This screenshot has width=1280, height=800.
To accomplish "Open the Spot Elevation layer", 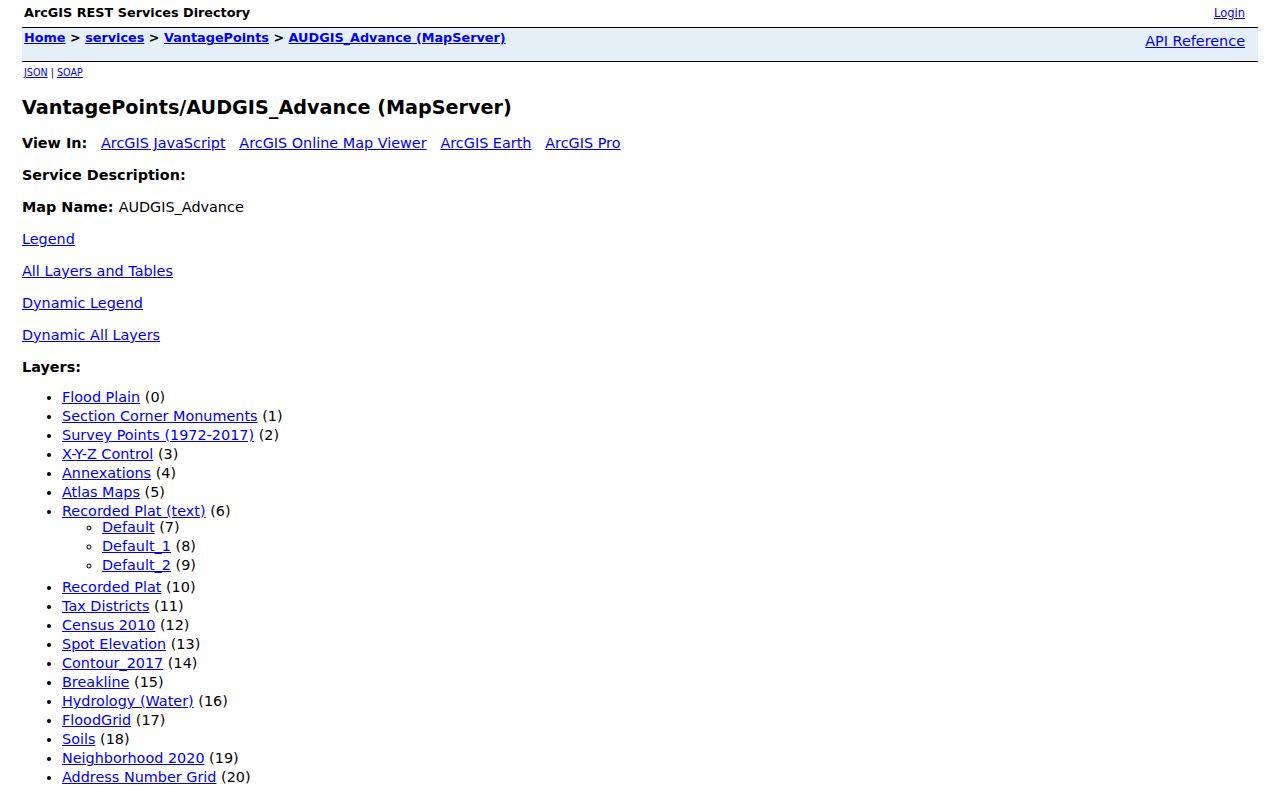I will pyautogui.click(x=114, y=644).
